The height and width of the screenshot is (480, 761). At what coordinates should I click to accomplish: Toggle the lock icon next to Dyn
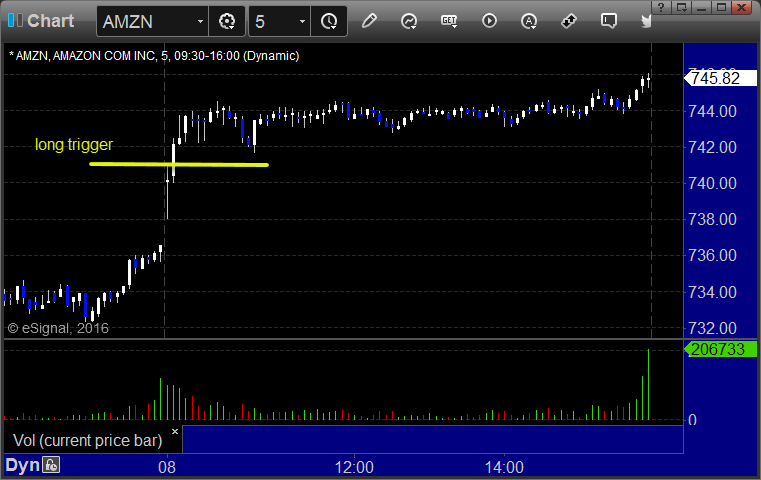(x=51, y=465)
